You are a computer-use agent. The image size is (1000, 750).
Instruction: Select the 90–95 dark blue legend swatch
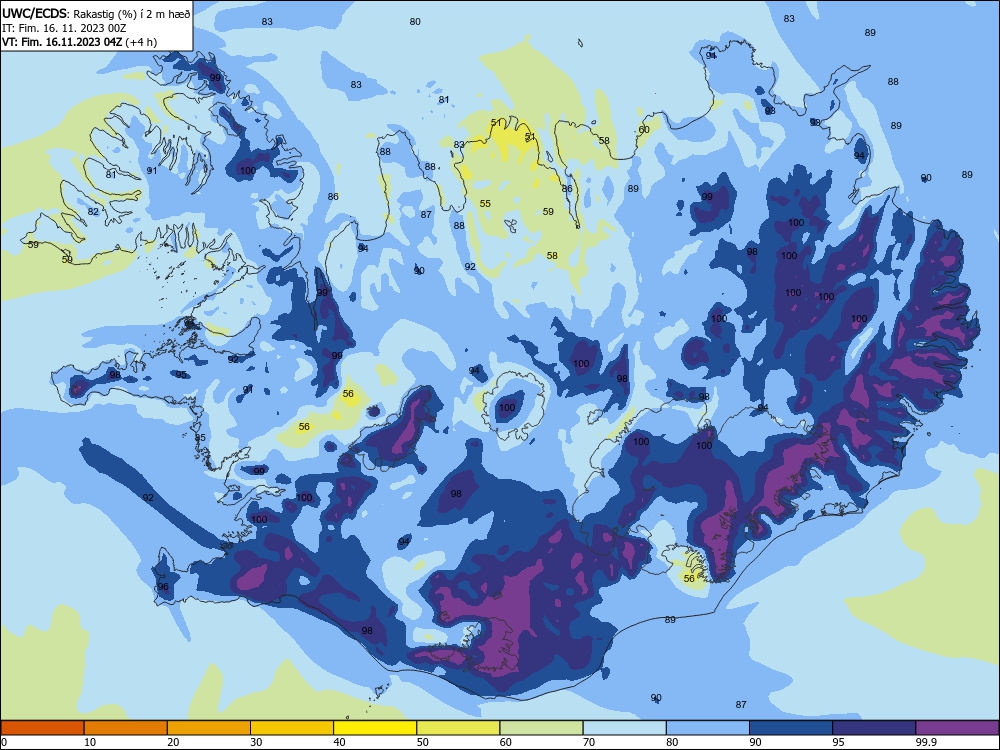point(791,728)
